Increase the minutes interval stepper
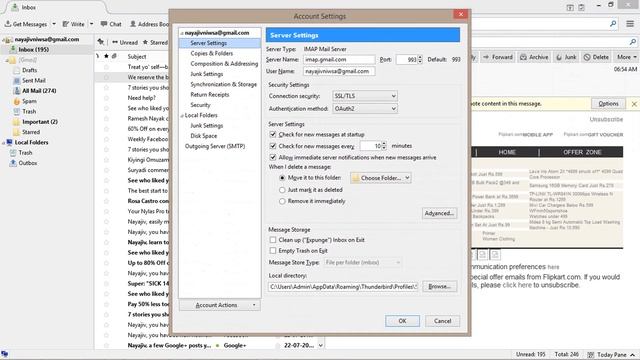 tap(384, 144)
